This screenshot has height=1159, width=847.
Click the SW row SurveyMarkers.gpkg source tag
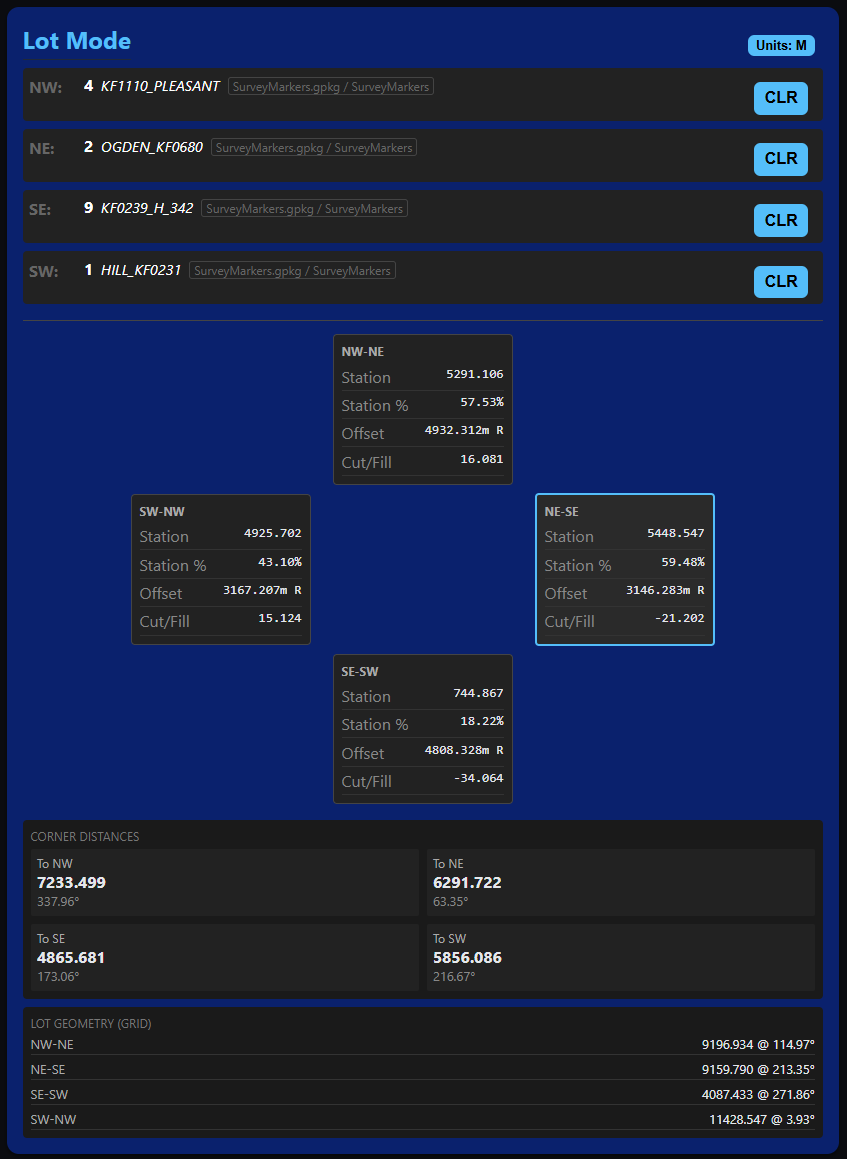click(x=292, y=271)
